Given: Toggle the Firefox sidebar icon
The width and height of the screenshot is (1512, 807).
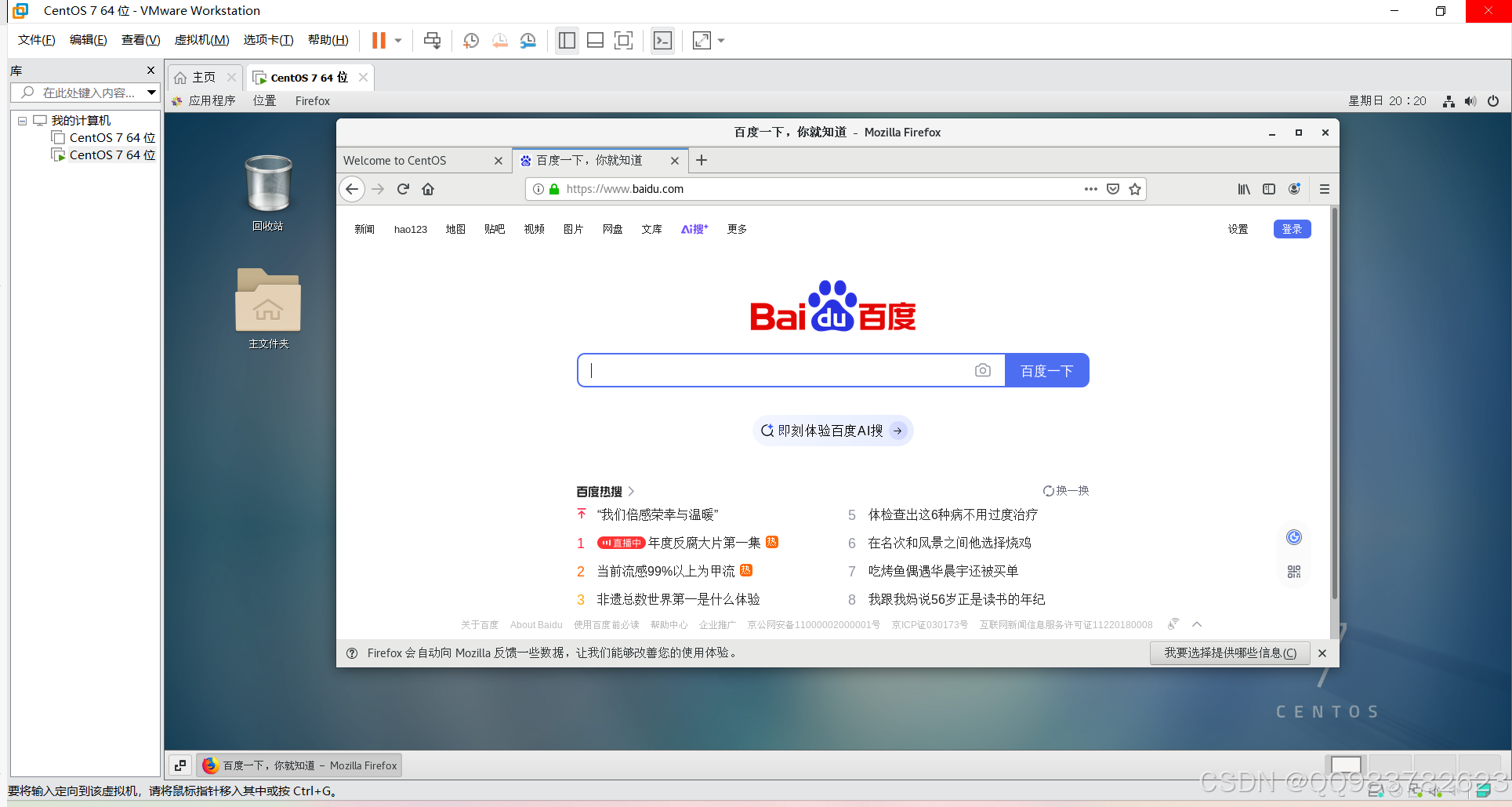Looking at the screenshot, I should 1269,189.
